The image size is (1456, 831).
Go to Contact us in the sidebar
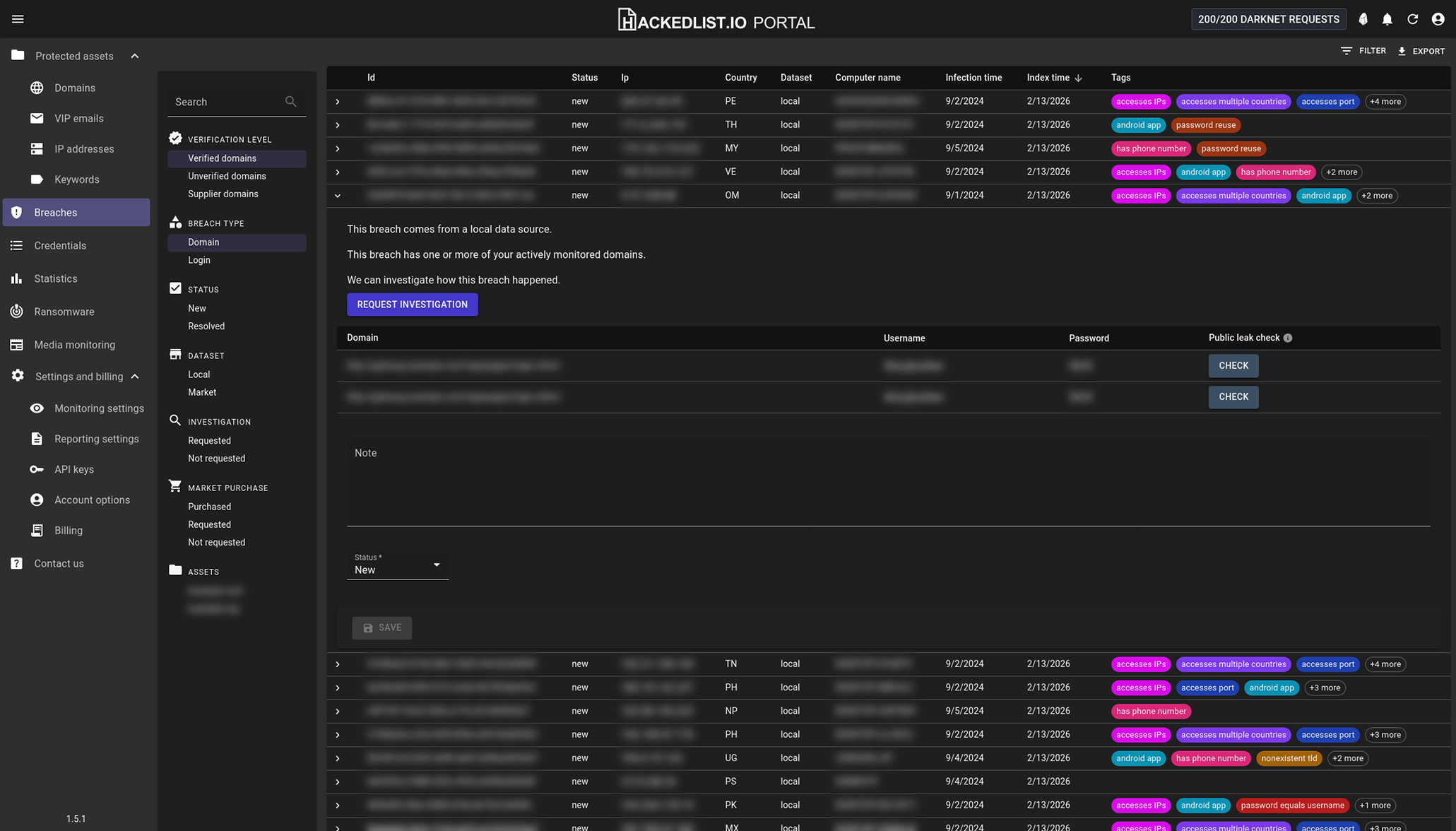point(57,563)
